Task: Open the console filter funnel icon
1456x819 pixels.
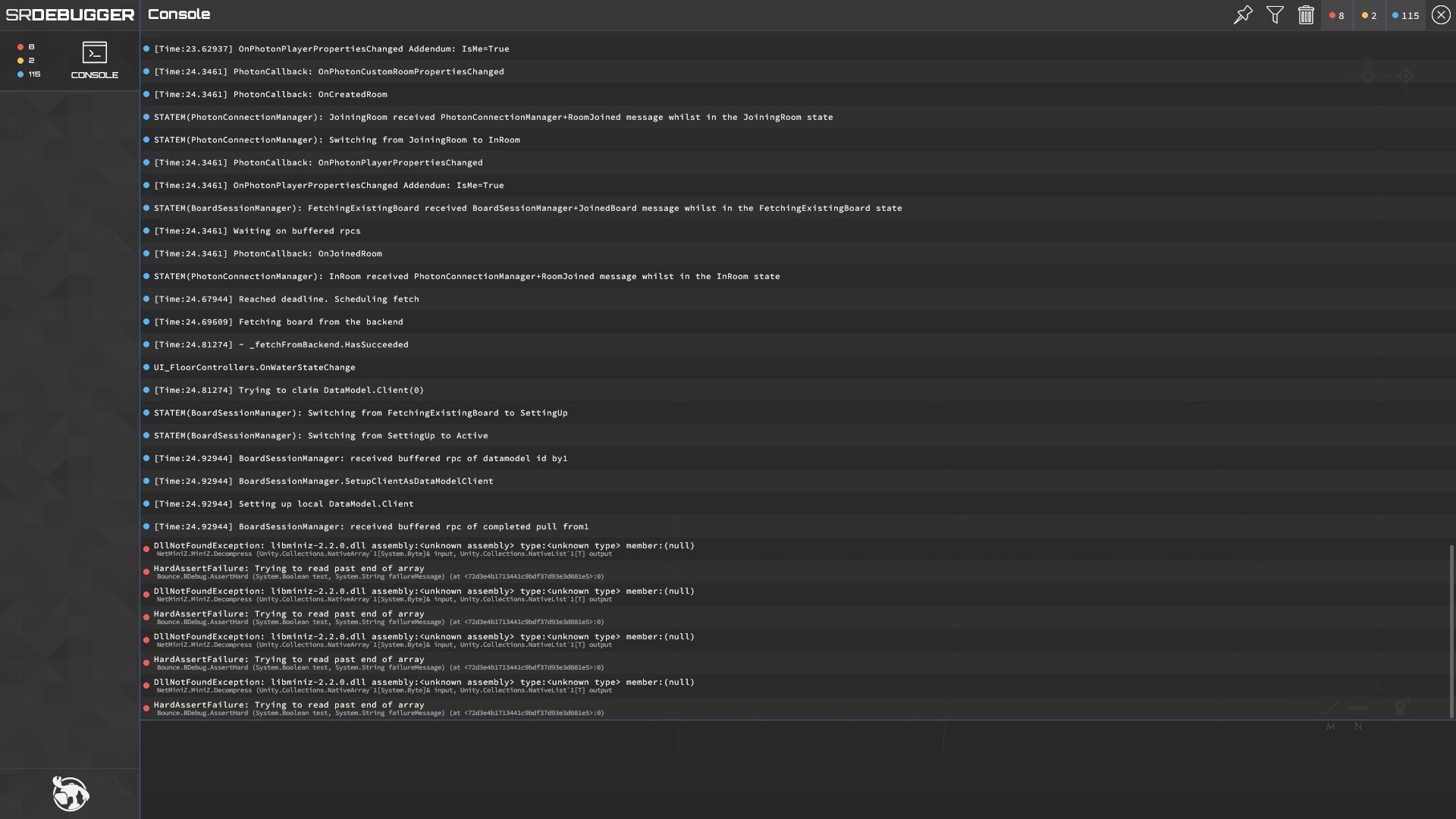Action: pyautogui.click(x=1275, y=15)
